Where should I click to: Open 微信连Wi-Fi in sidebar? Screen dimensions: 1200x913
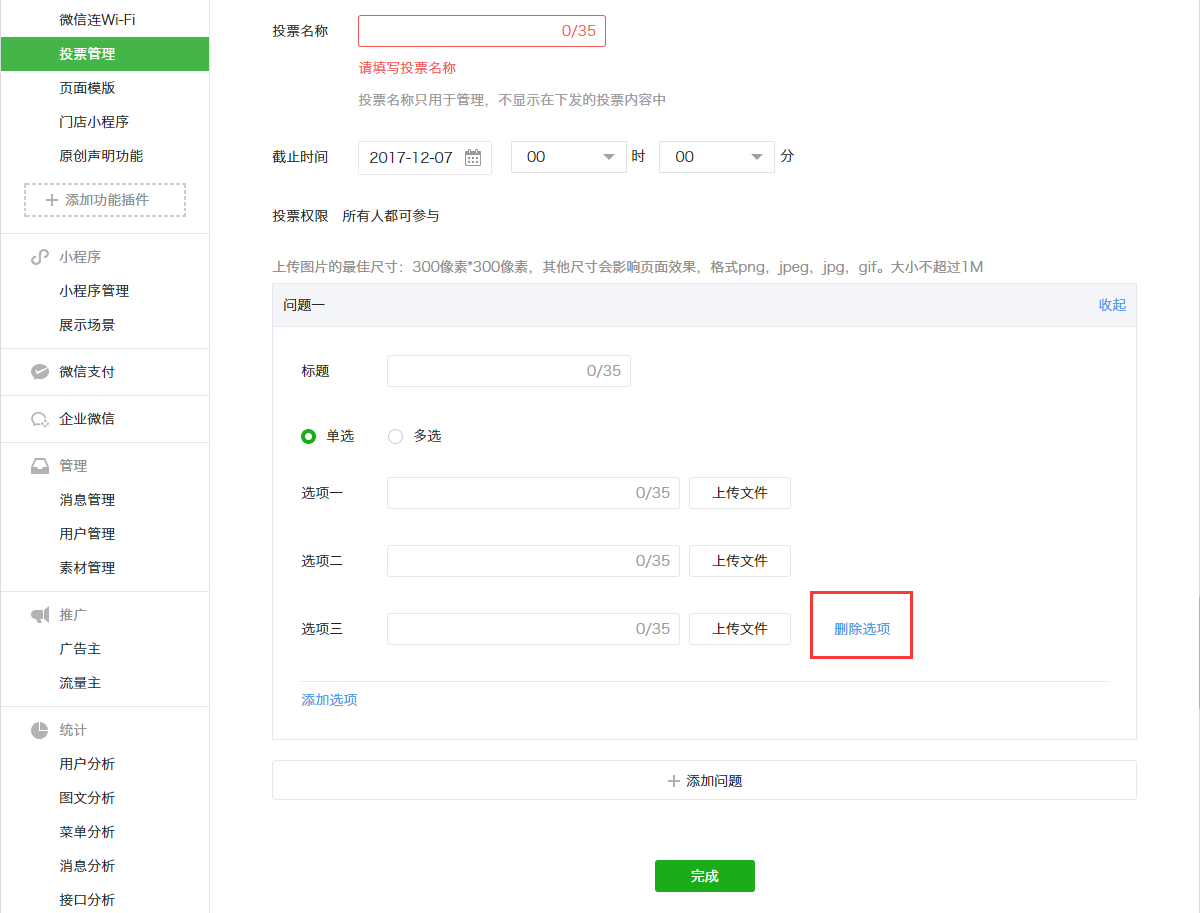pos(97,19)
